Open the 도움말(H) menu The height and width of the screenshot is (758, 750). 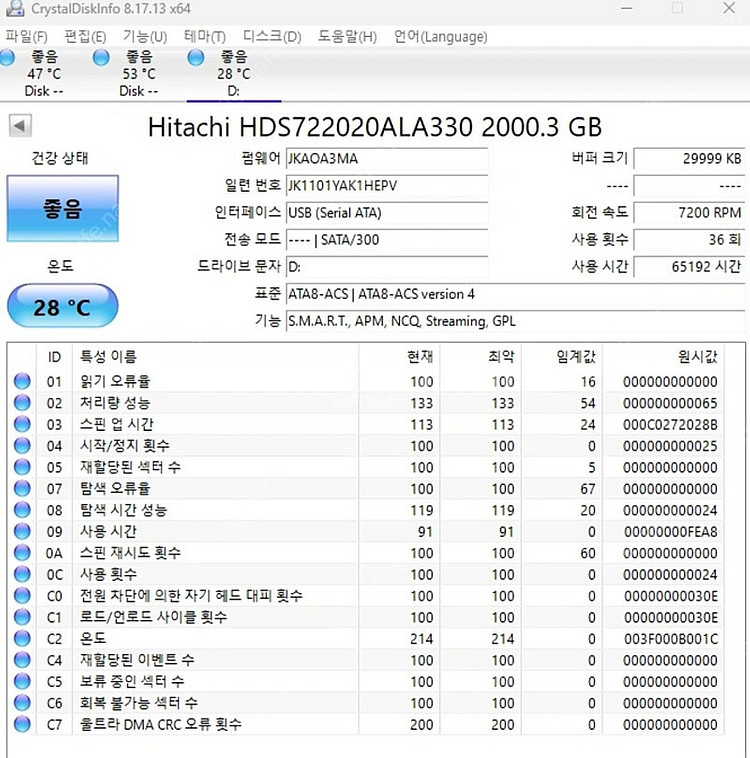[x=347, y=37]
